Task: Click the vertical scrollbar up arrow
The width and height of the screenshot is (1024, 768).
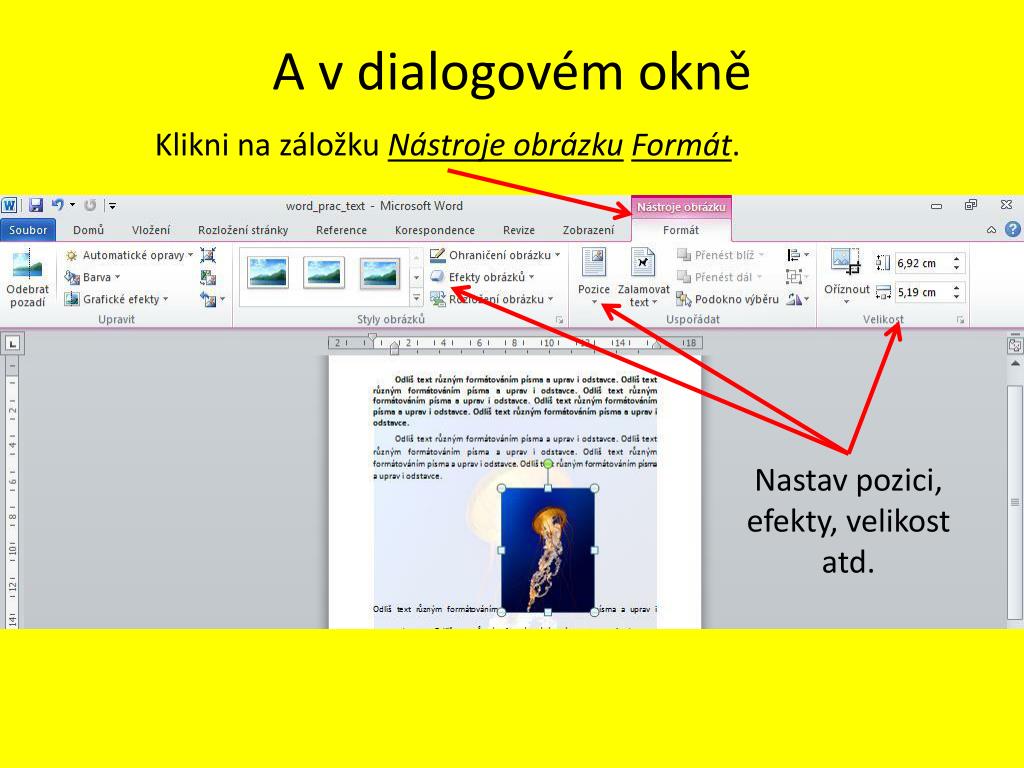Action: 1014,364
